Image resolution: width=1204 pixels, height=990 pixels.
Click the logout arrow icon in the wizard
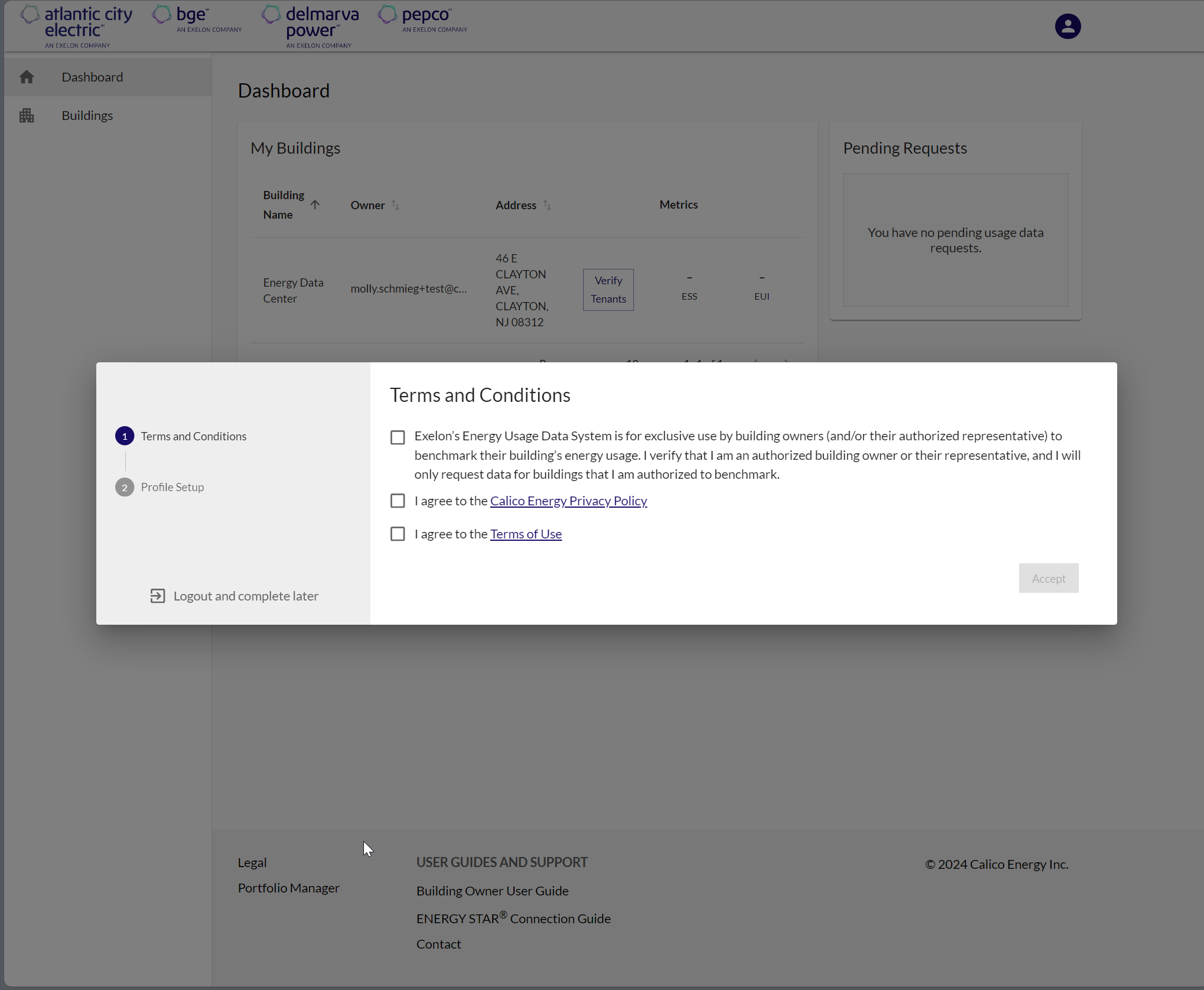pos(157,596)
